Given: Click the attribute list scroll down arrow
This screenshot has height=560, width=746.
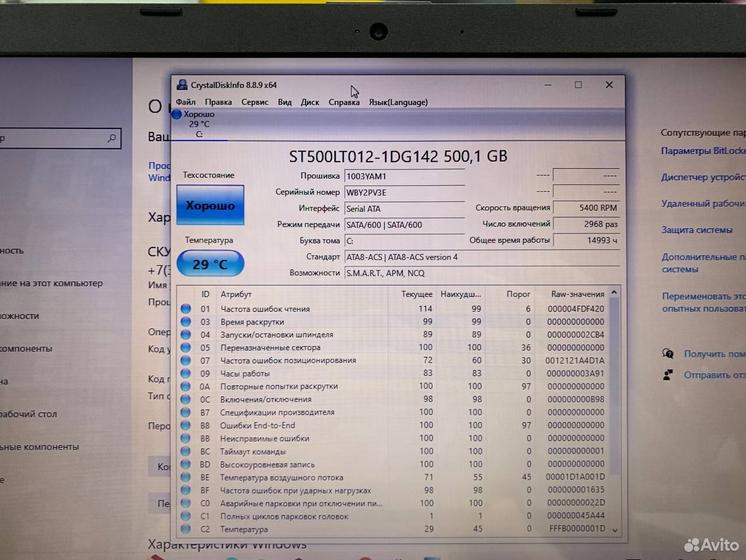Looking at the screenshot, I should point(614,530).
